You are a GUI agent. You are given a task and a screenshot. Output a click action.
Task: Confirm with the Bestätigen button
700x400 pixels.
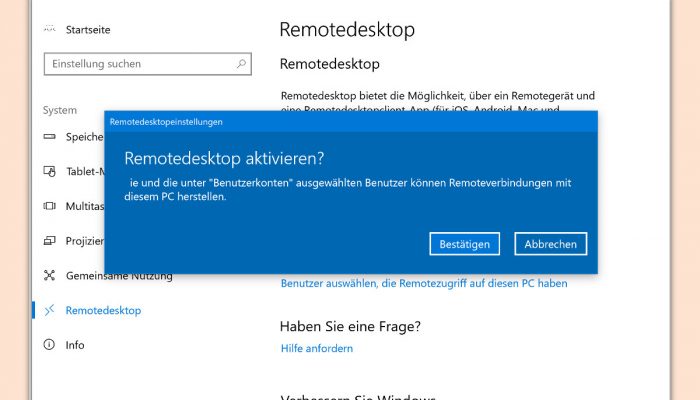pos(464,244)
